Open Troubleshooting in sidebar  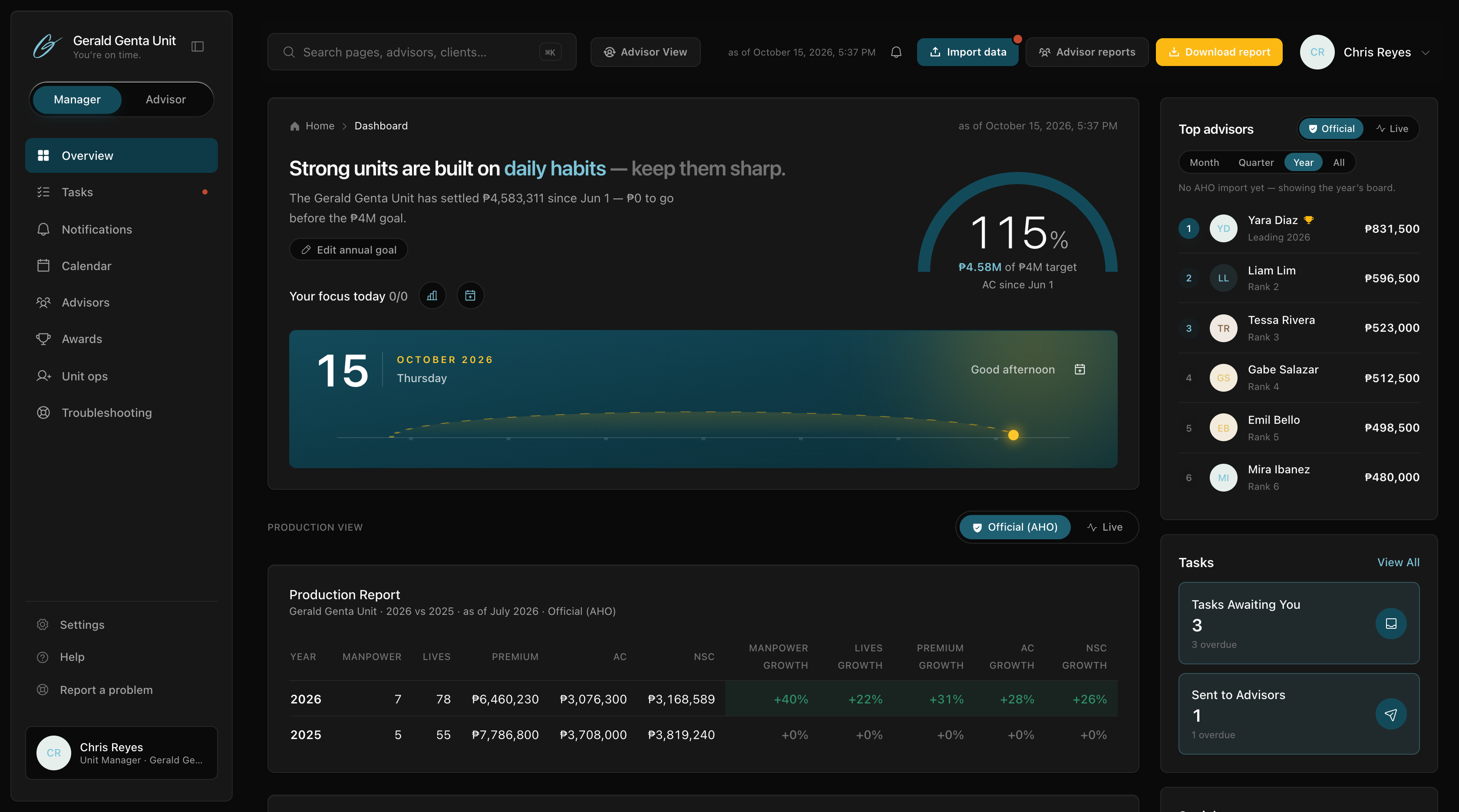coord(121,413)
